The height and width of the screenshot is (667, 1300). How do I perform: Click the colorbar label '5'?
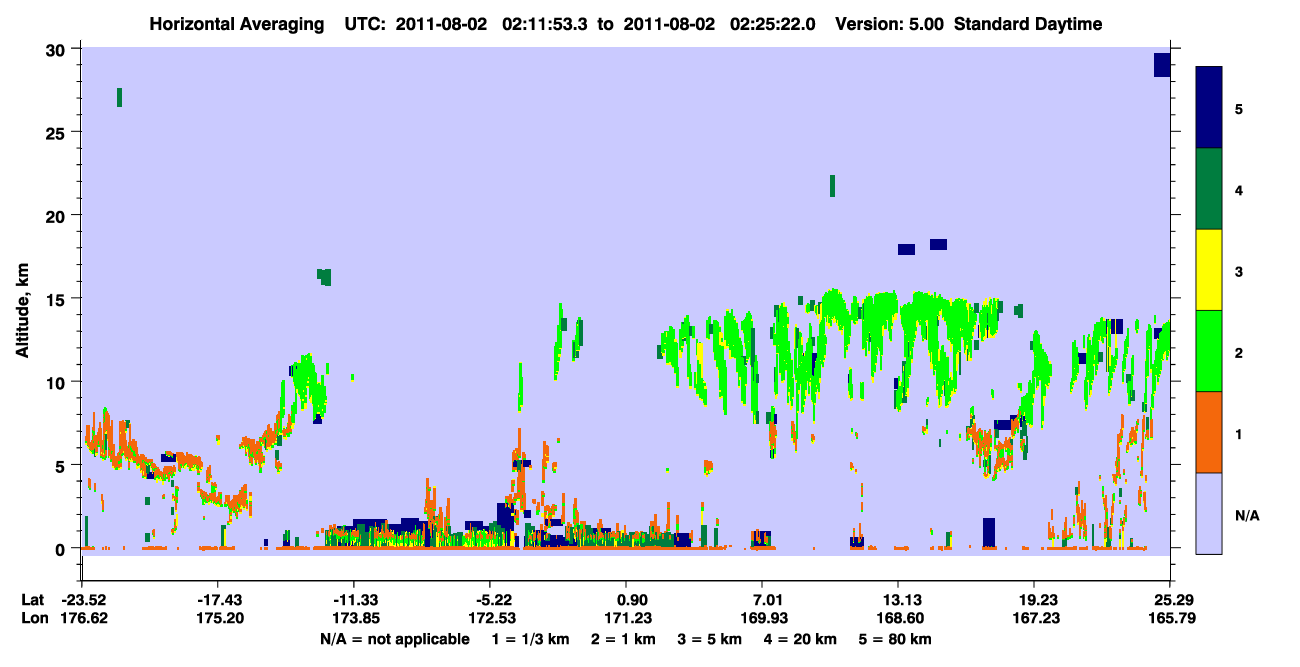pyautogui.click(x=1238, y=108)
